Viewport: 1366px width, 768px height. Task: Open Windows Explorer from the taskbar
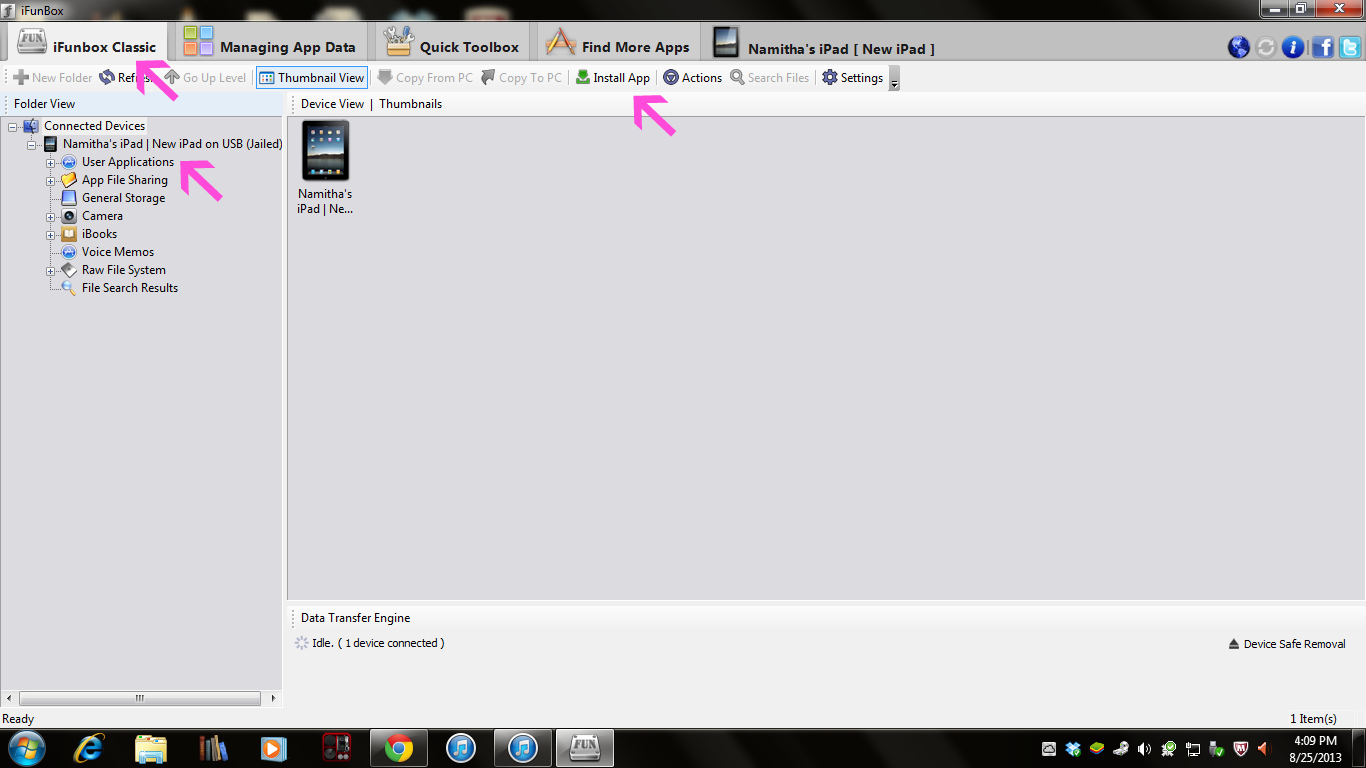(x=151, y=748)
